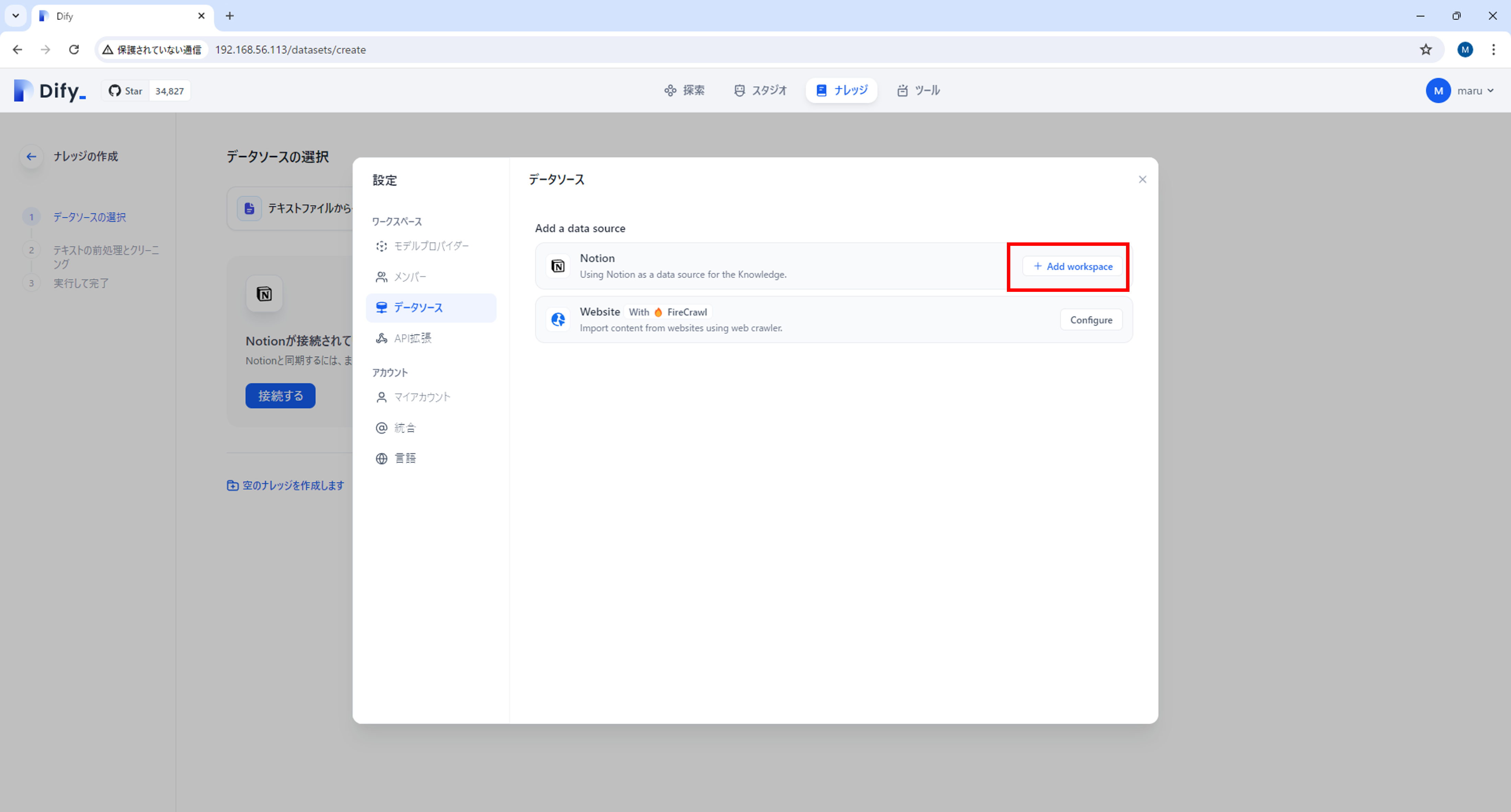The width and height of the screenshot is (1511, 812).
Task: Click the browser address bar URL
Action: point(290,50)
